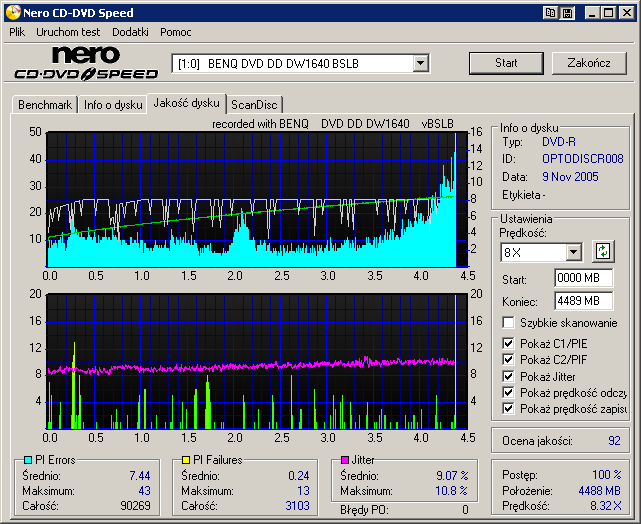Click the date 9 Nov 2005

570,177
